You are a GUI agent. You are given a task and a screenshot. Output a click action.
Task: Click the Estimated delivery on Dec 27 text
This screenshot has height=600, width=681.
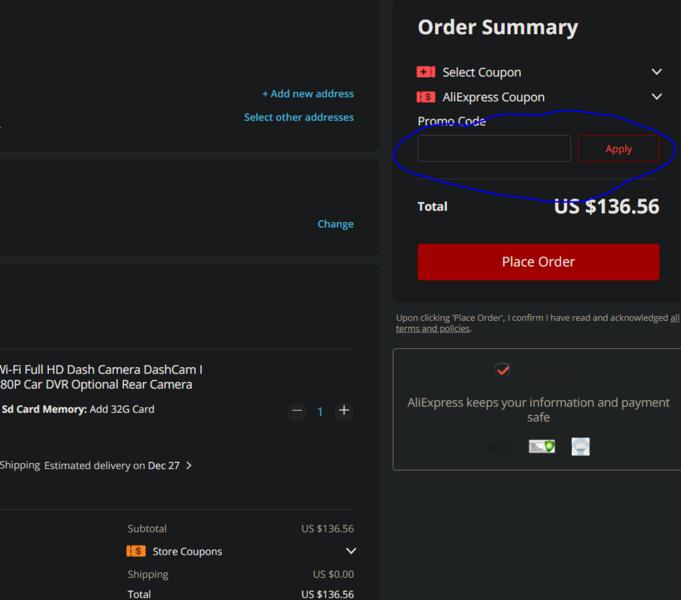click(x=112, y=465)
